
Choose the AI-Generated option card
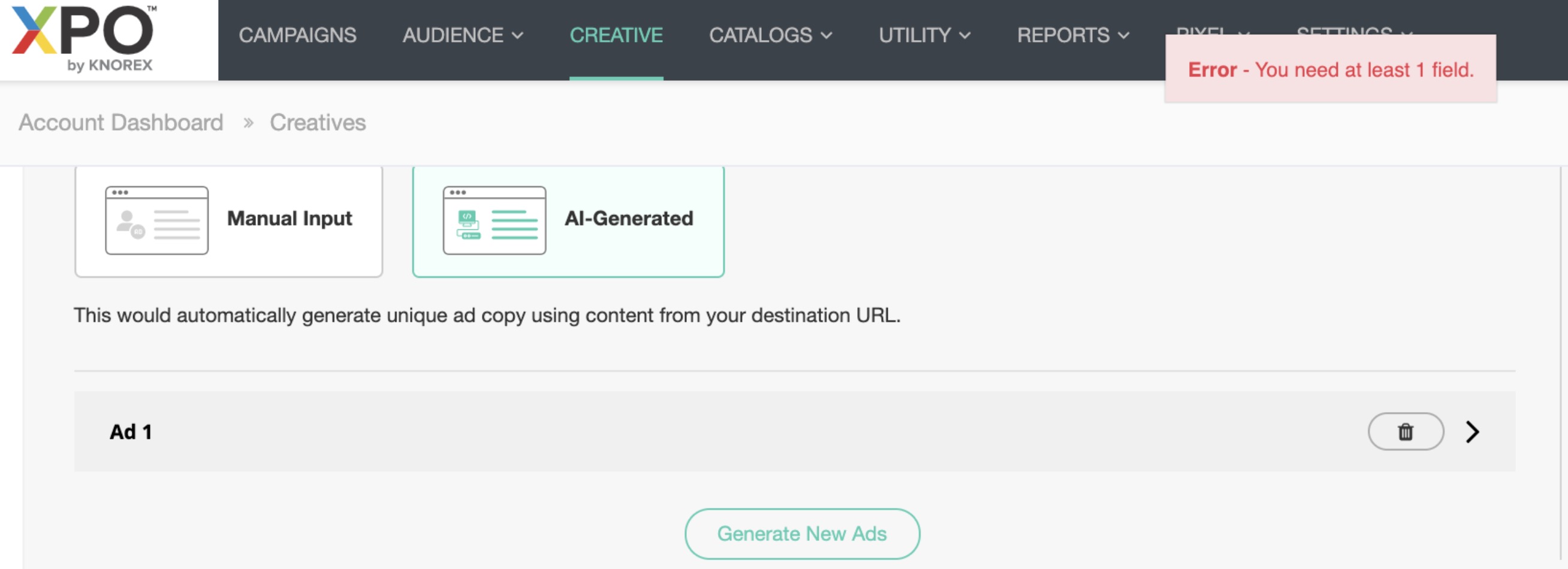click(x=567, y=220)
